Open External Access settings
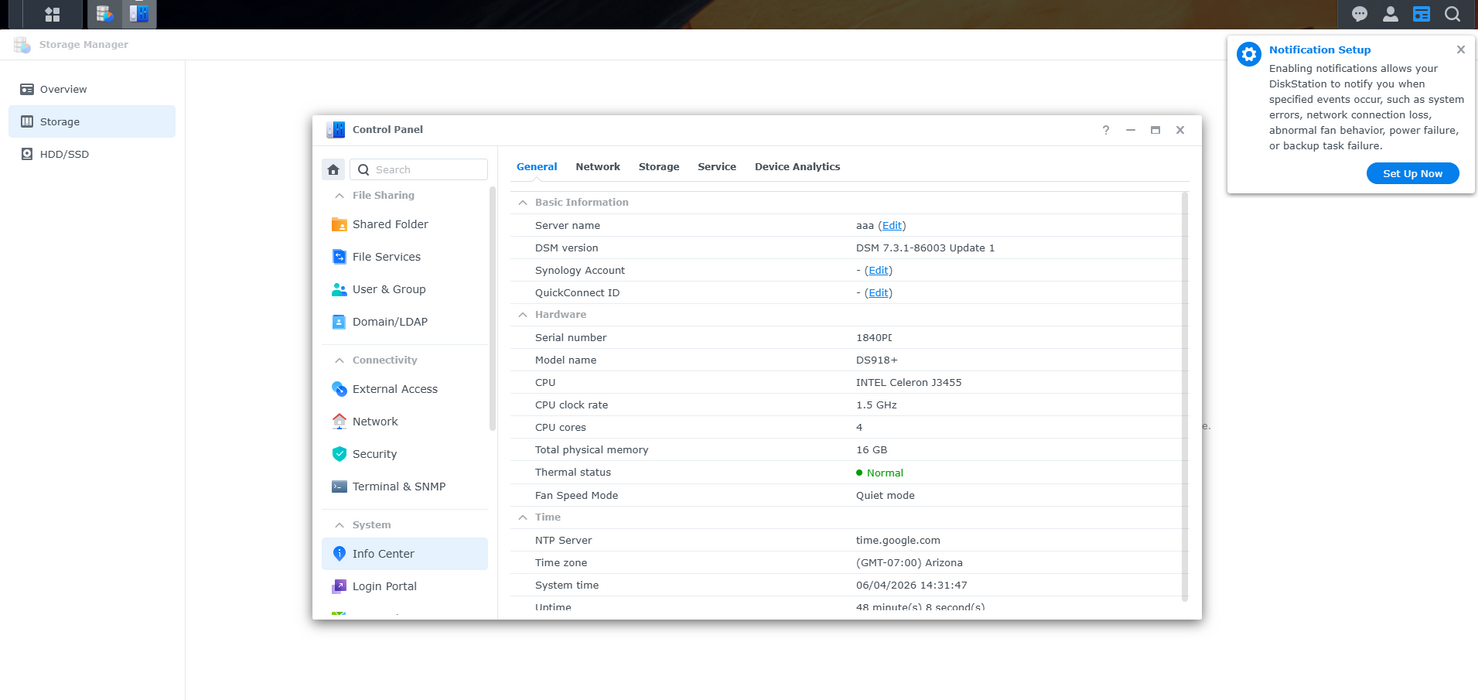 point(405,389)
